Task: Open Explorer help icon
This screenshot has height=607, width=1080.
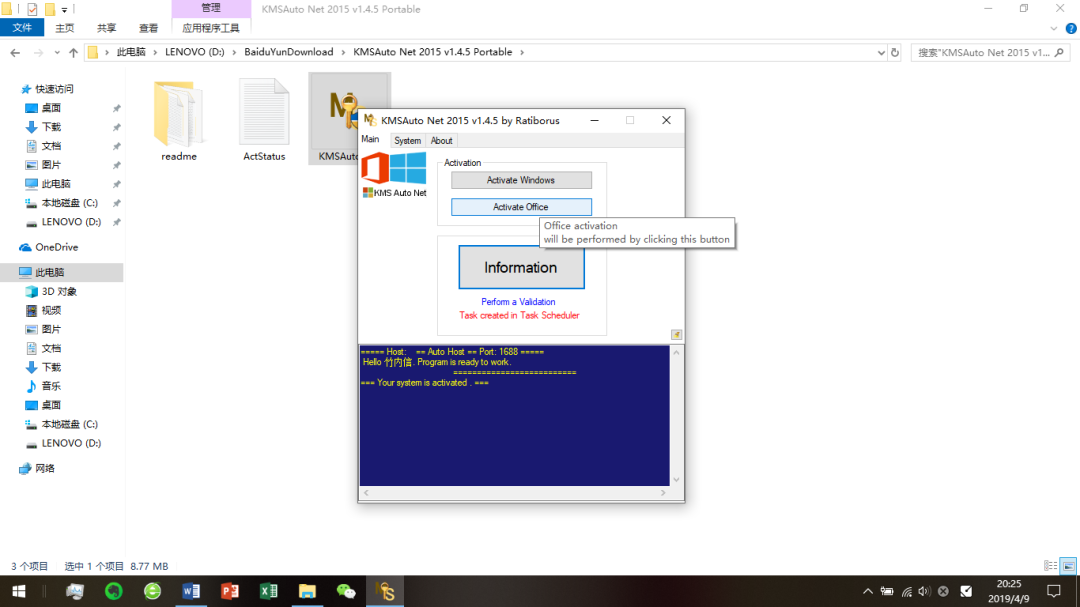Action: click(1071, 28)
